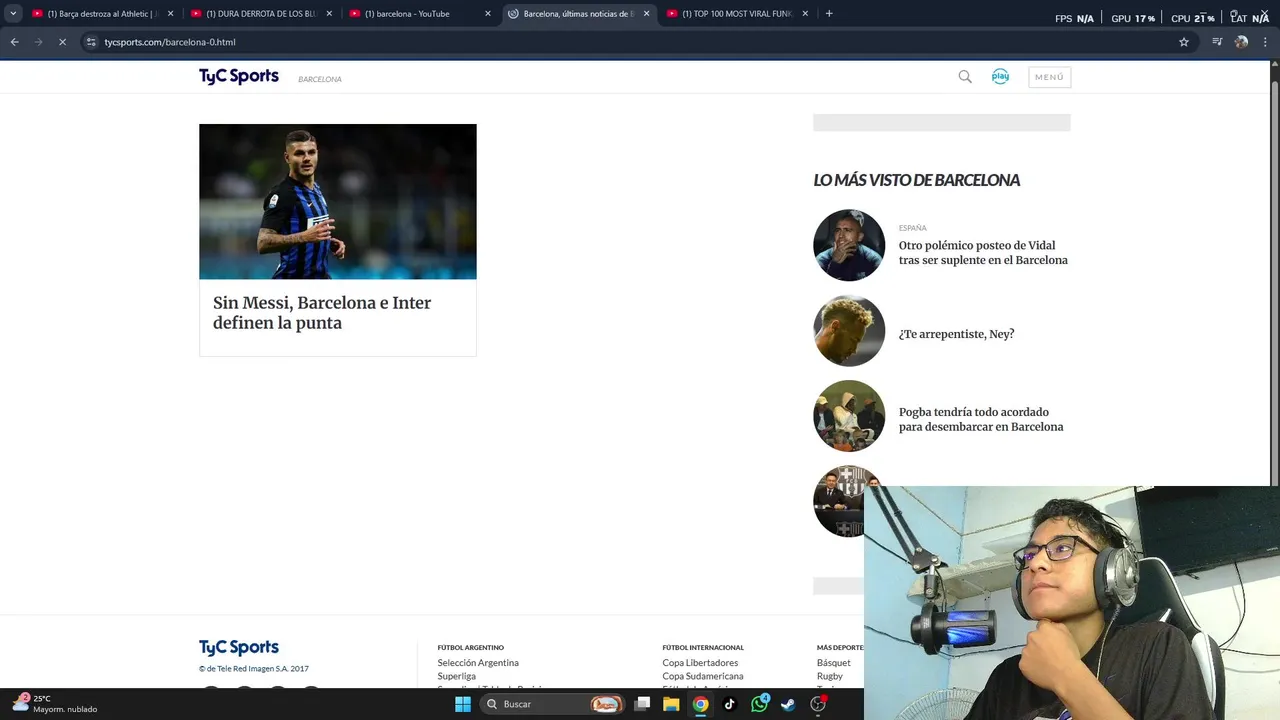Switch to 'Barça destroza al Athletic' tab
Viewport: 1280px width, 720px height.
[103, 14]
